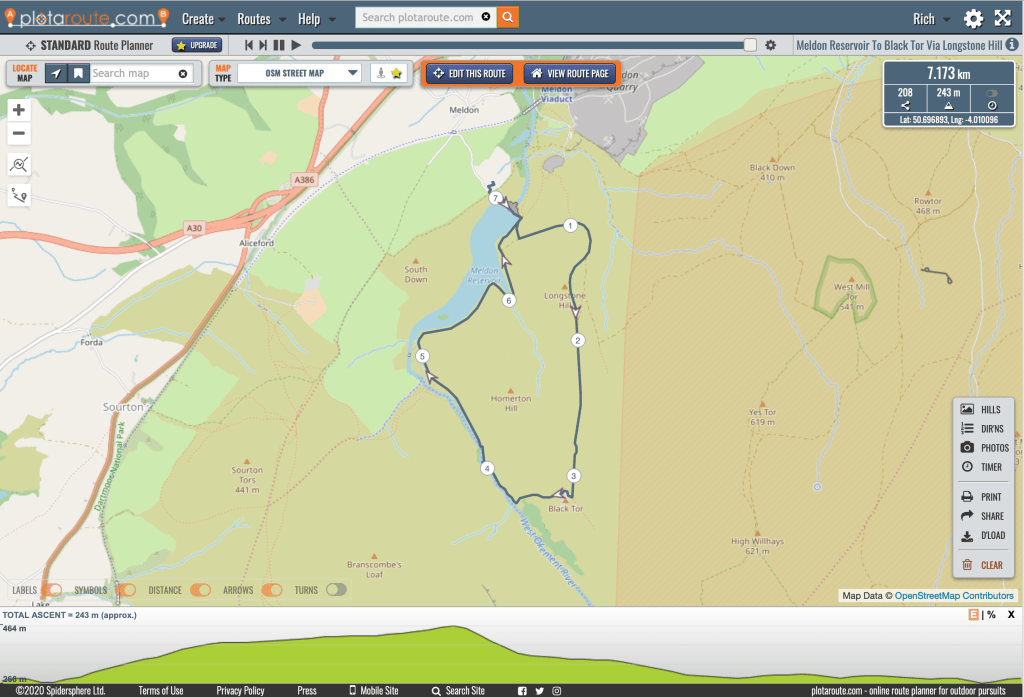Screen dimensions: 1024x697
Task: Expand the Create menu
Action: pyautogui.click(x=203, y=19)
